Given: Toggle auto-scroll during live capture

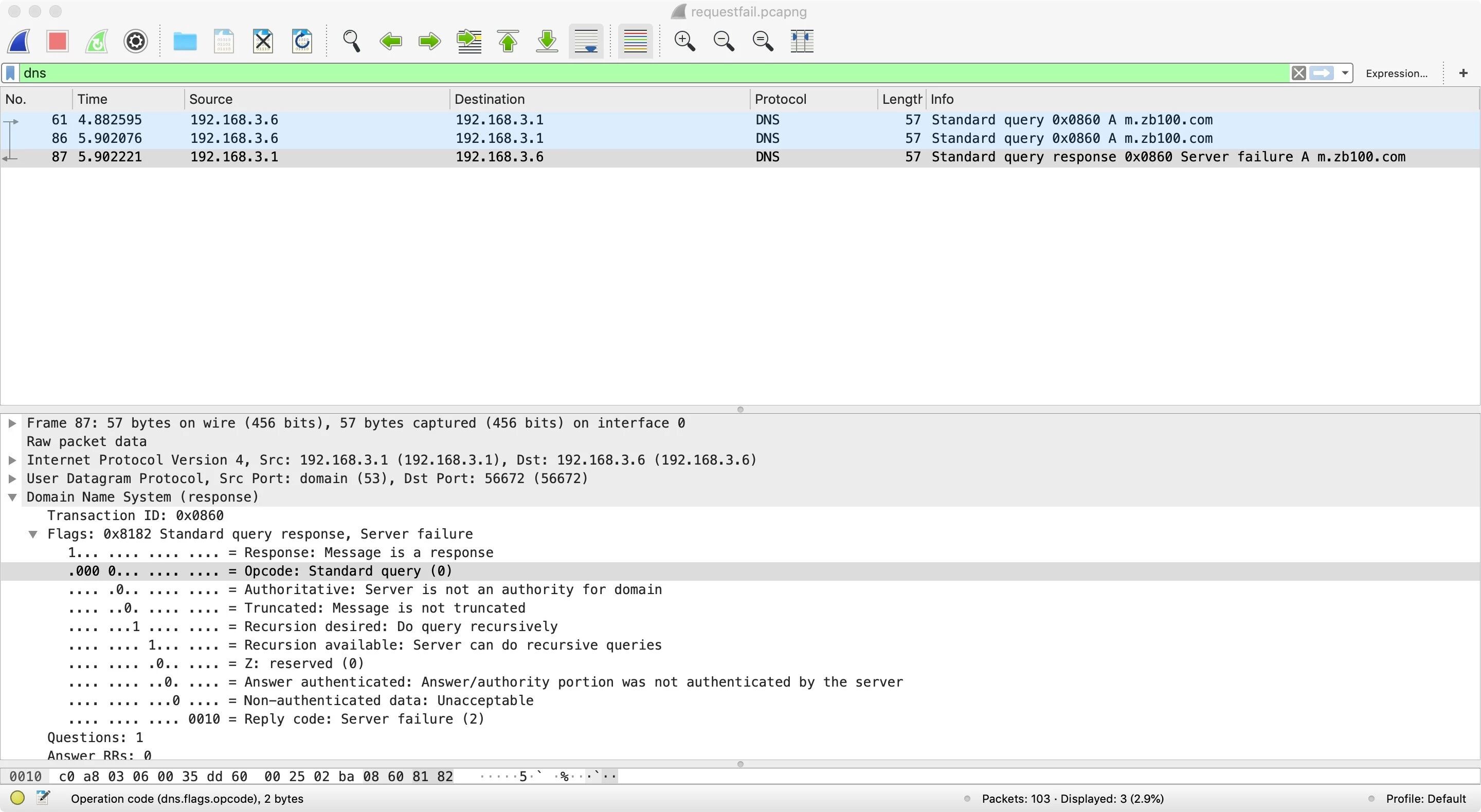Looking at the screenshot, I should [x=586, y=41].
